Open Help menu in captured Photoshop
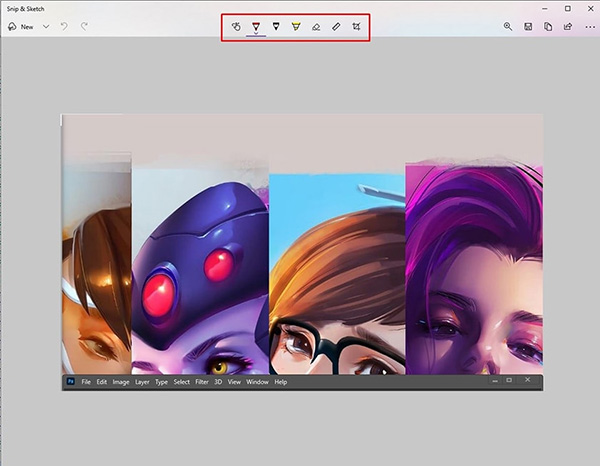 pyautogui.click(x=280, y=382)
